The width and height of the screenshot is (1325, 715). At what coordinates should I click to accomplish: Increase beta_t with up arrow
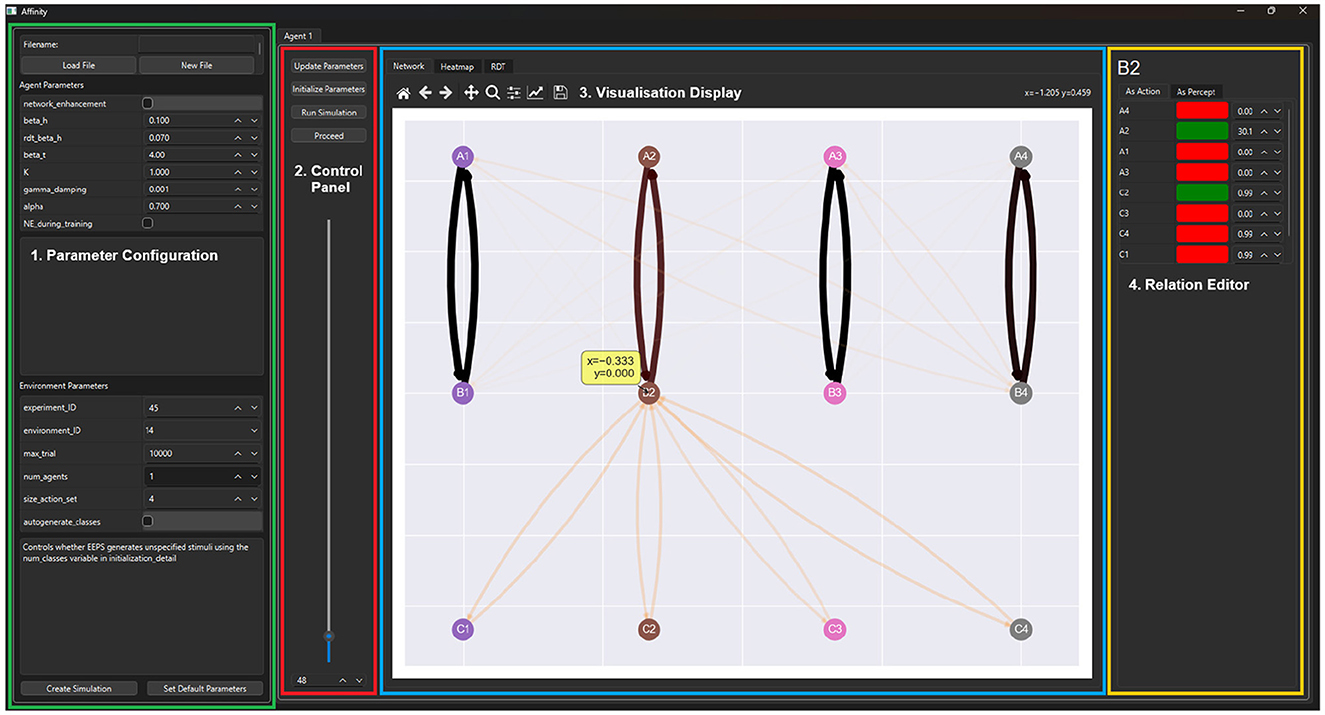[238, 155]
